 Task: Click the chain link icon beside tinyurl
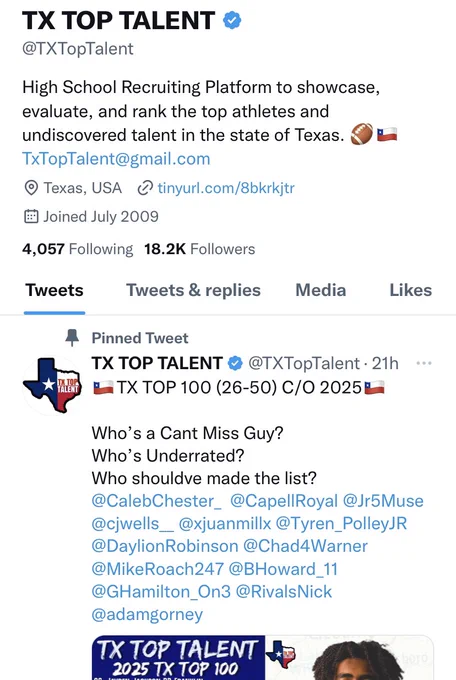(x=145, y=188)
